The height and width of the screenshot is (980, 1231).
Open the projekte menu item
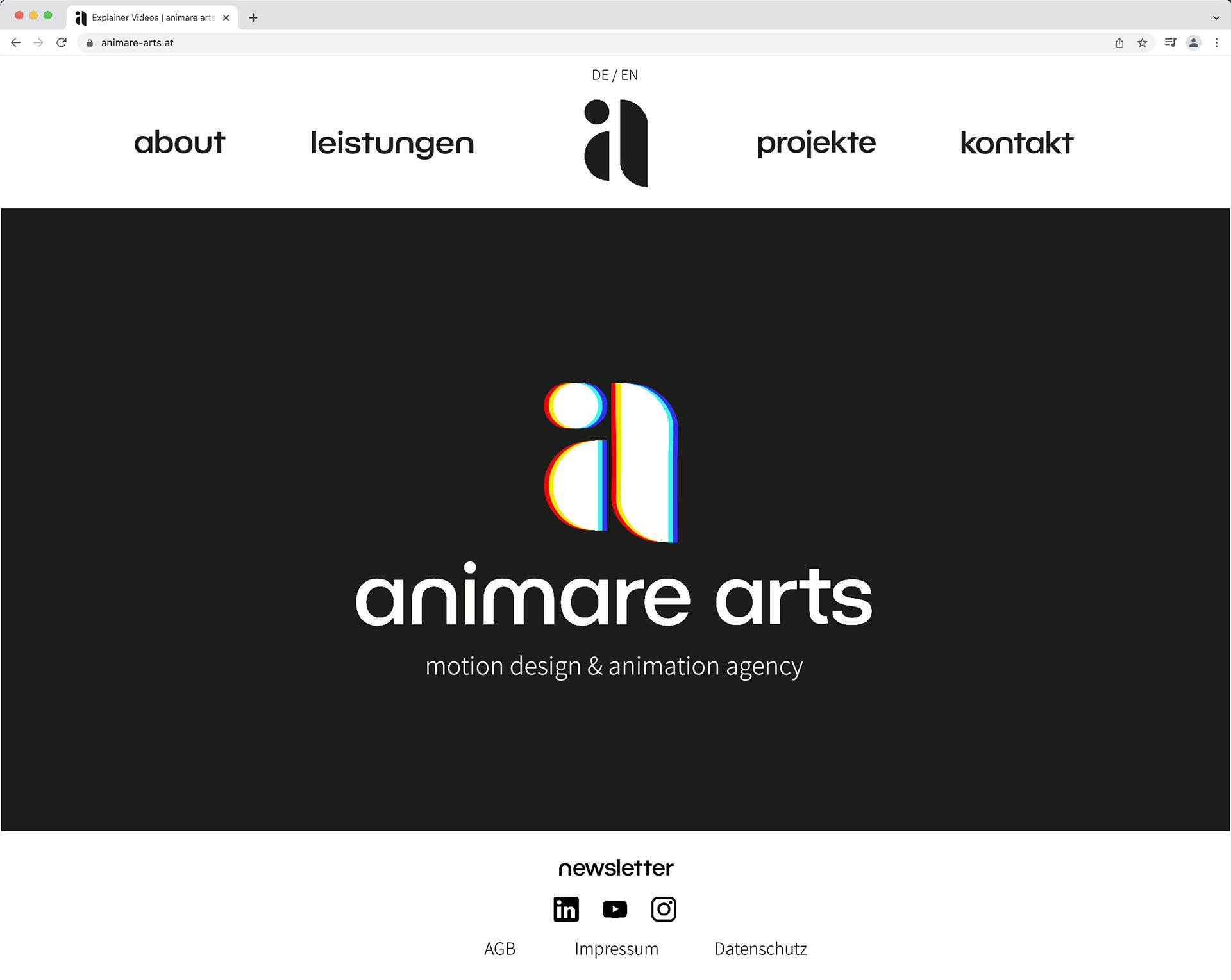point(816,142)
